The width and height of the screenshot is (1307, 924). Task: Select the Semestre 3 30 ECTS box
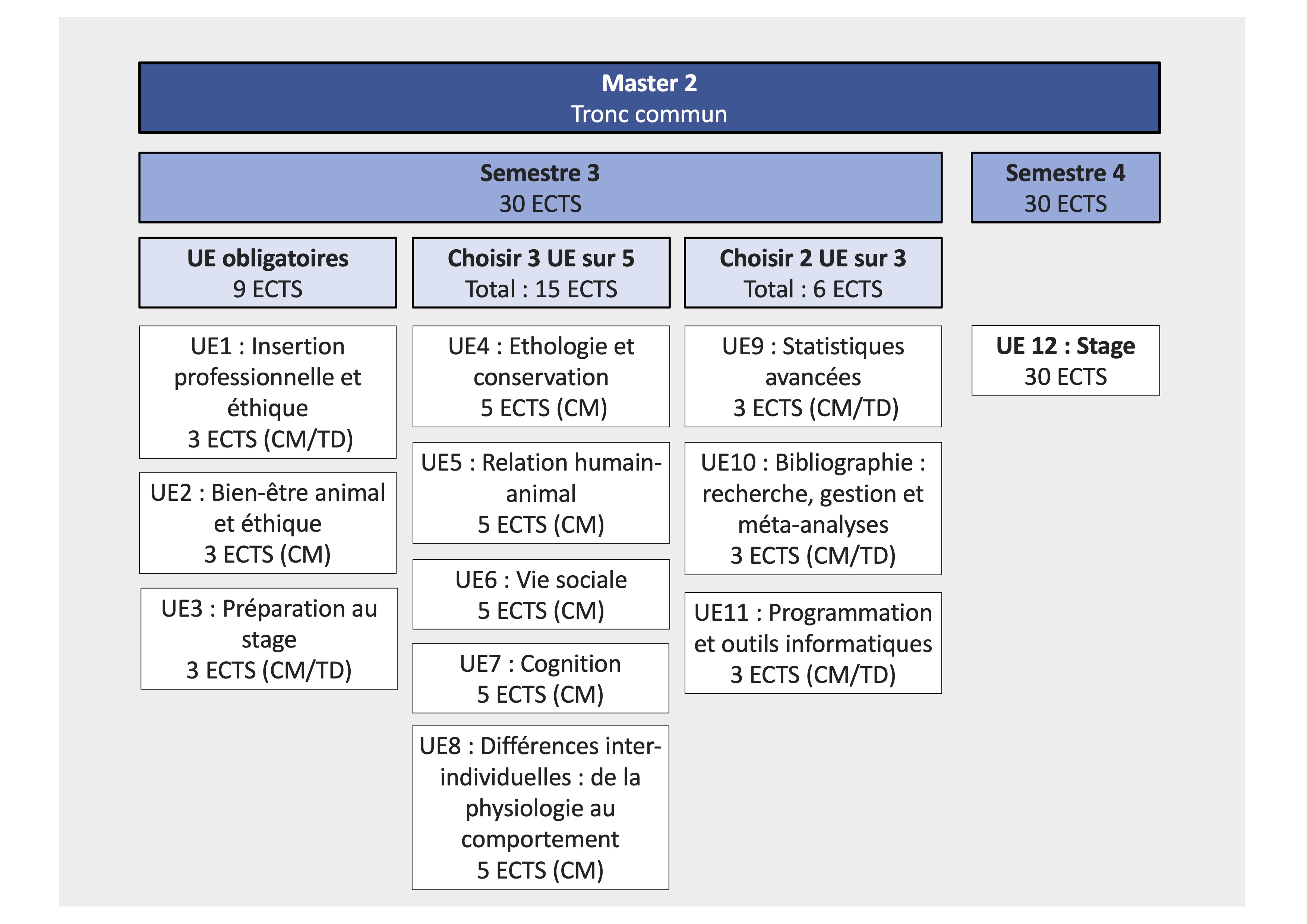tap(540, 188)
